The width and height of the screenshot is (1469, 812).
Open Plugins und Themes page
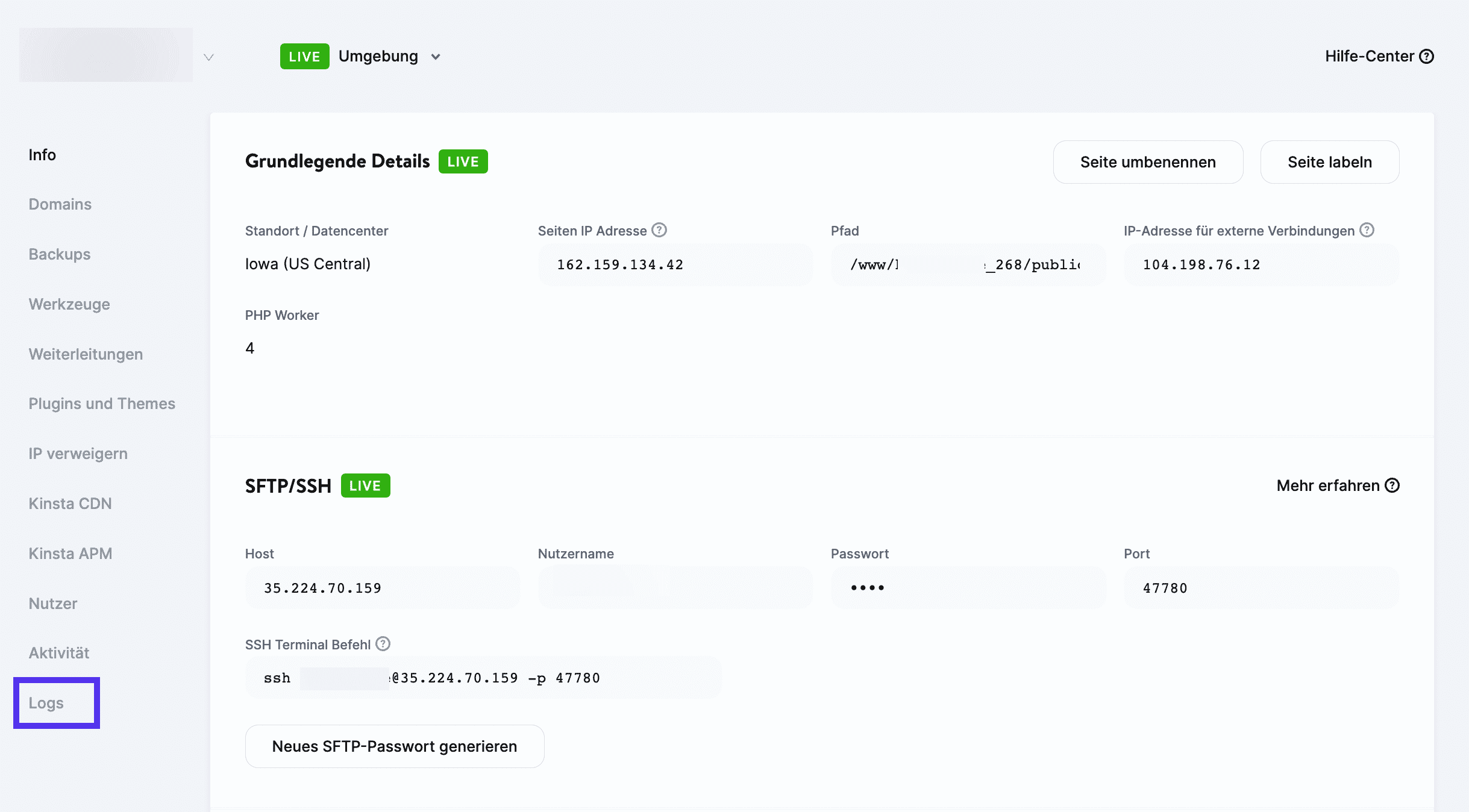(x=102, y=404)
